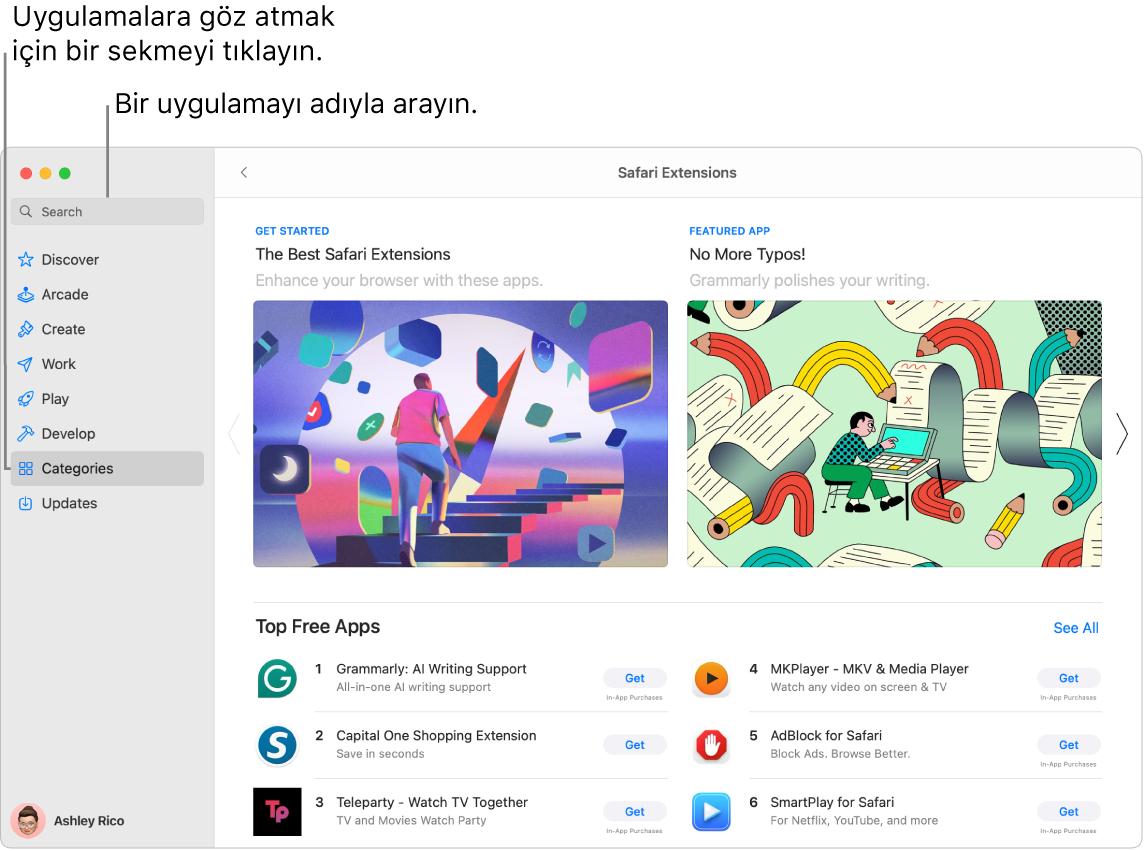Viewport: 1146px width, 851px height.
Task: Get Grammarly: AI Writing Support
Action: tap(634, 678)
